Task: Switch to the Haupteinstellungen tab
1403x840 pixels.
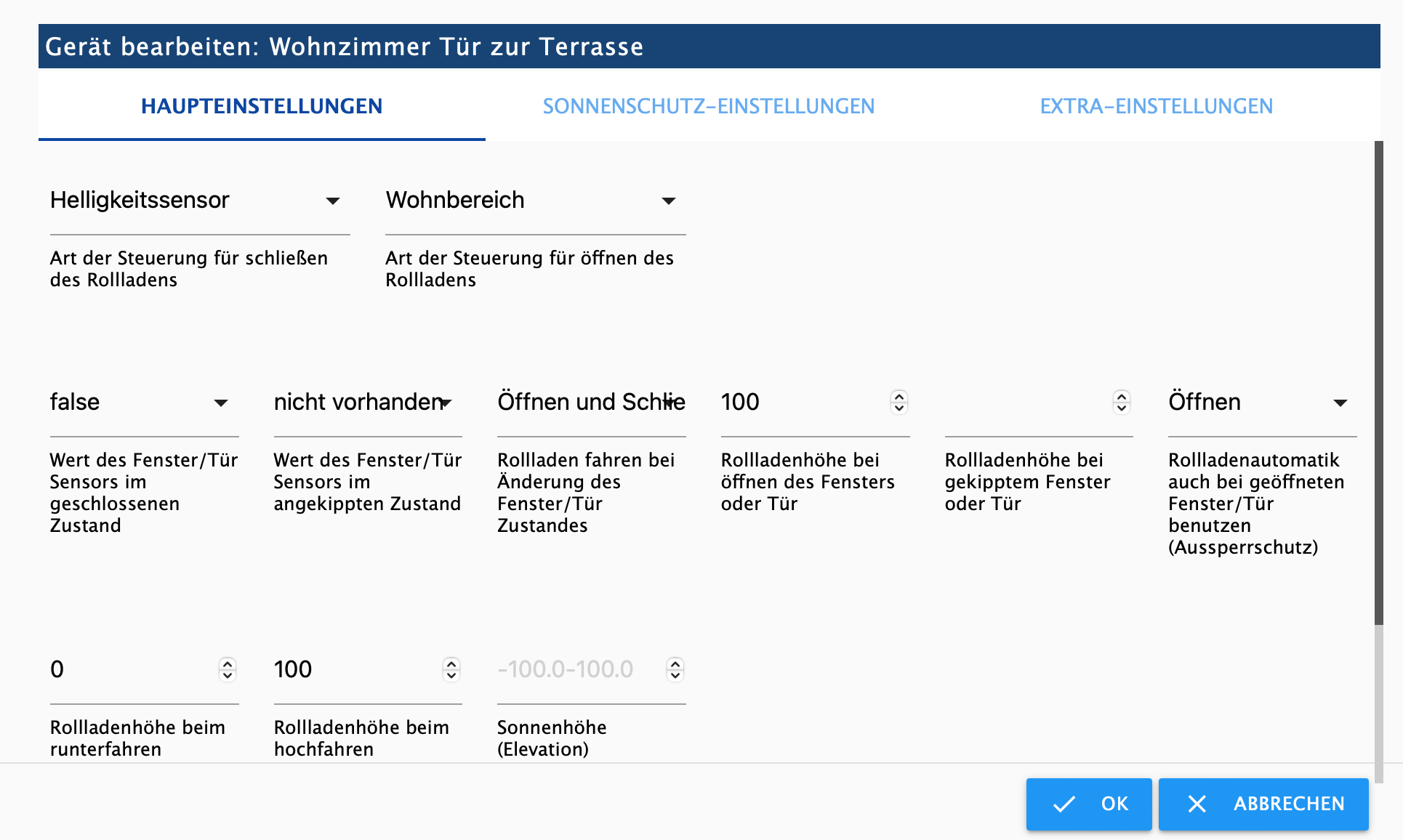Action: click(x=262, y=106)
